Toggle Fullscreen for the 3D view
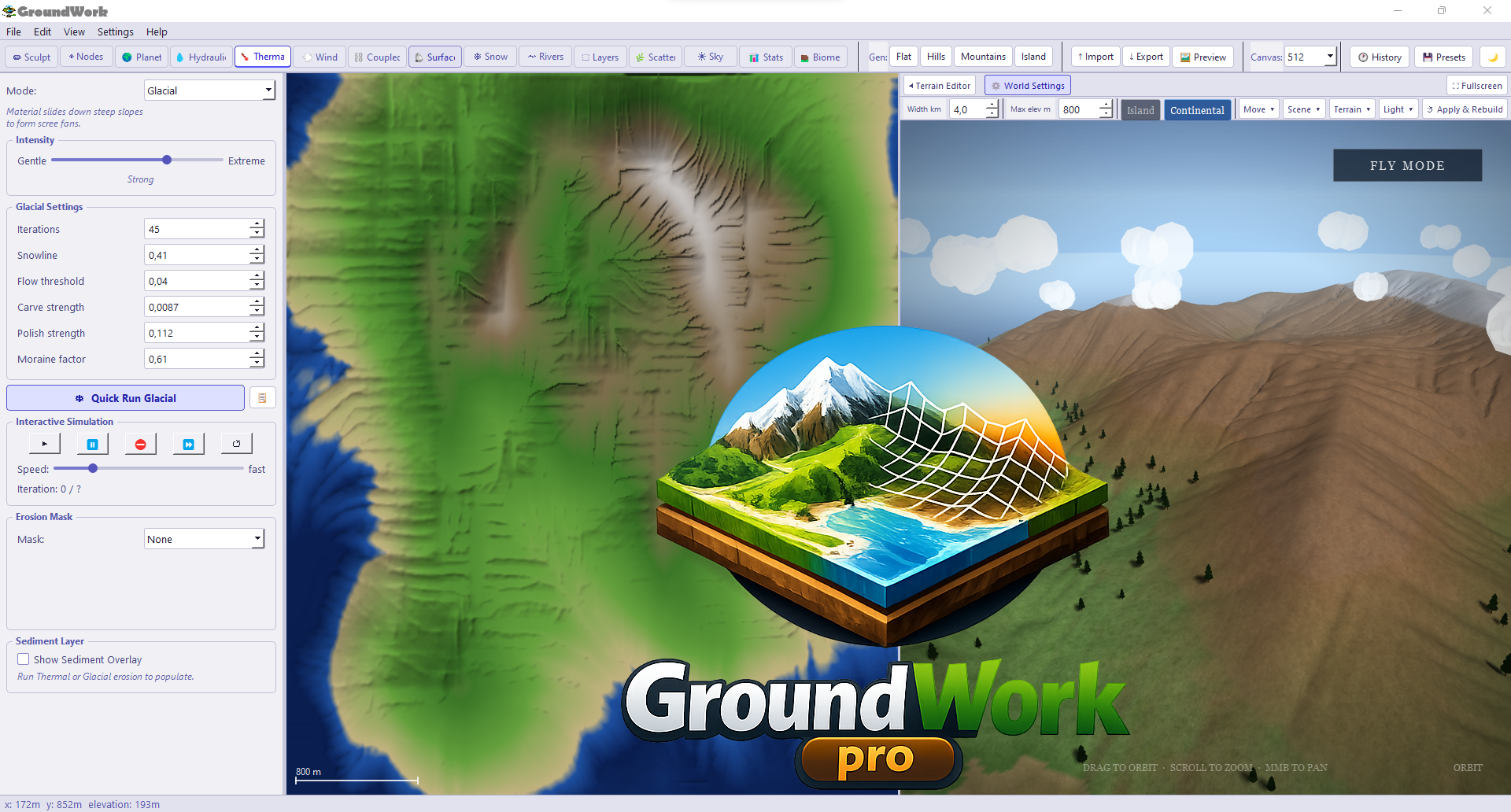 1476,86
